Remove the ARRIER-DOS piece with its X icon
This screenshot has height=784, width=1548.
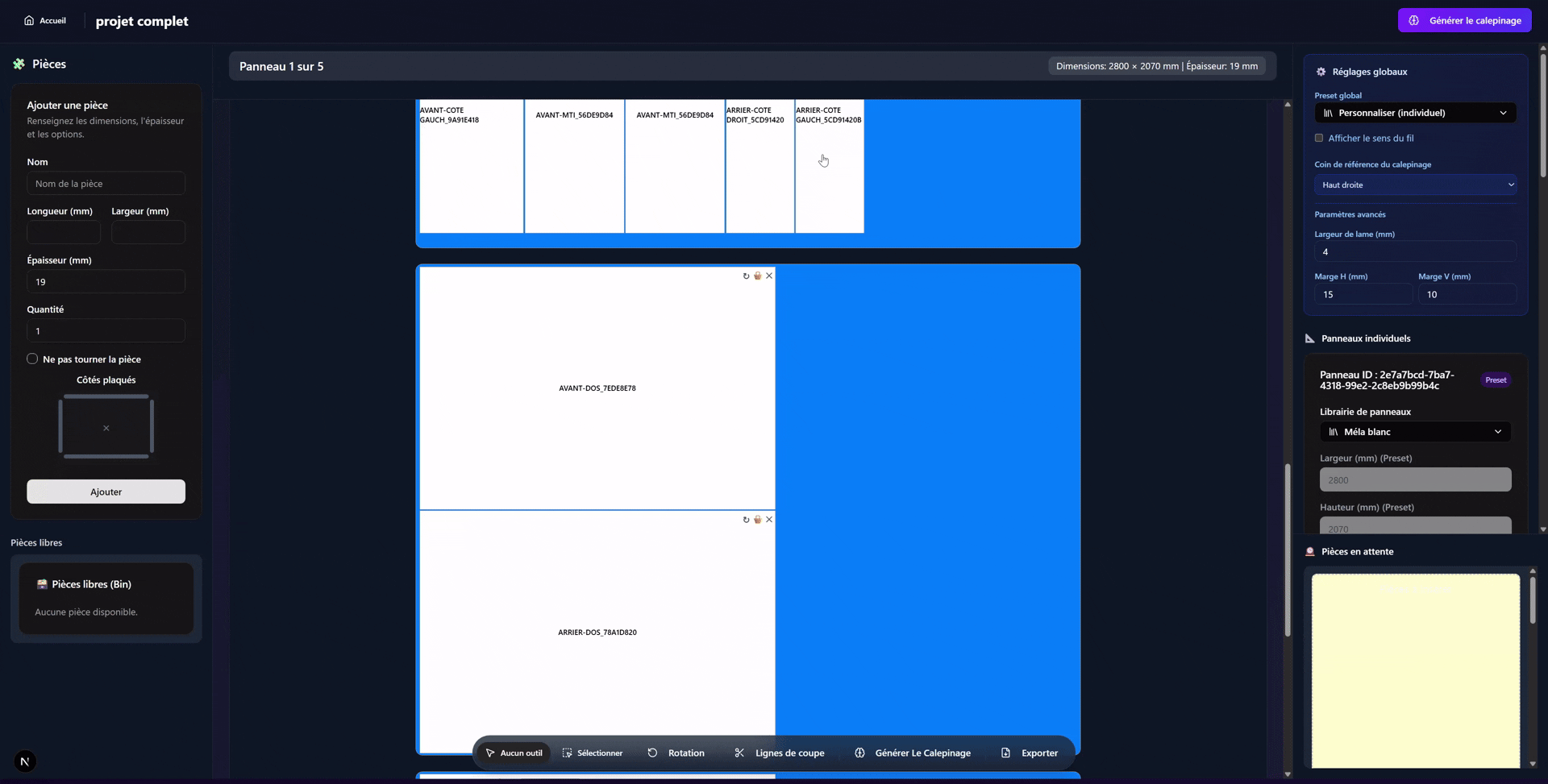click(x=769, y=520)
